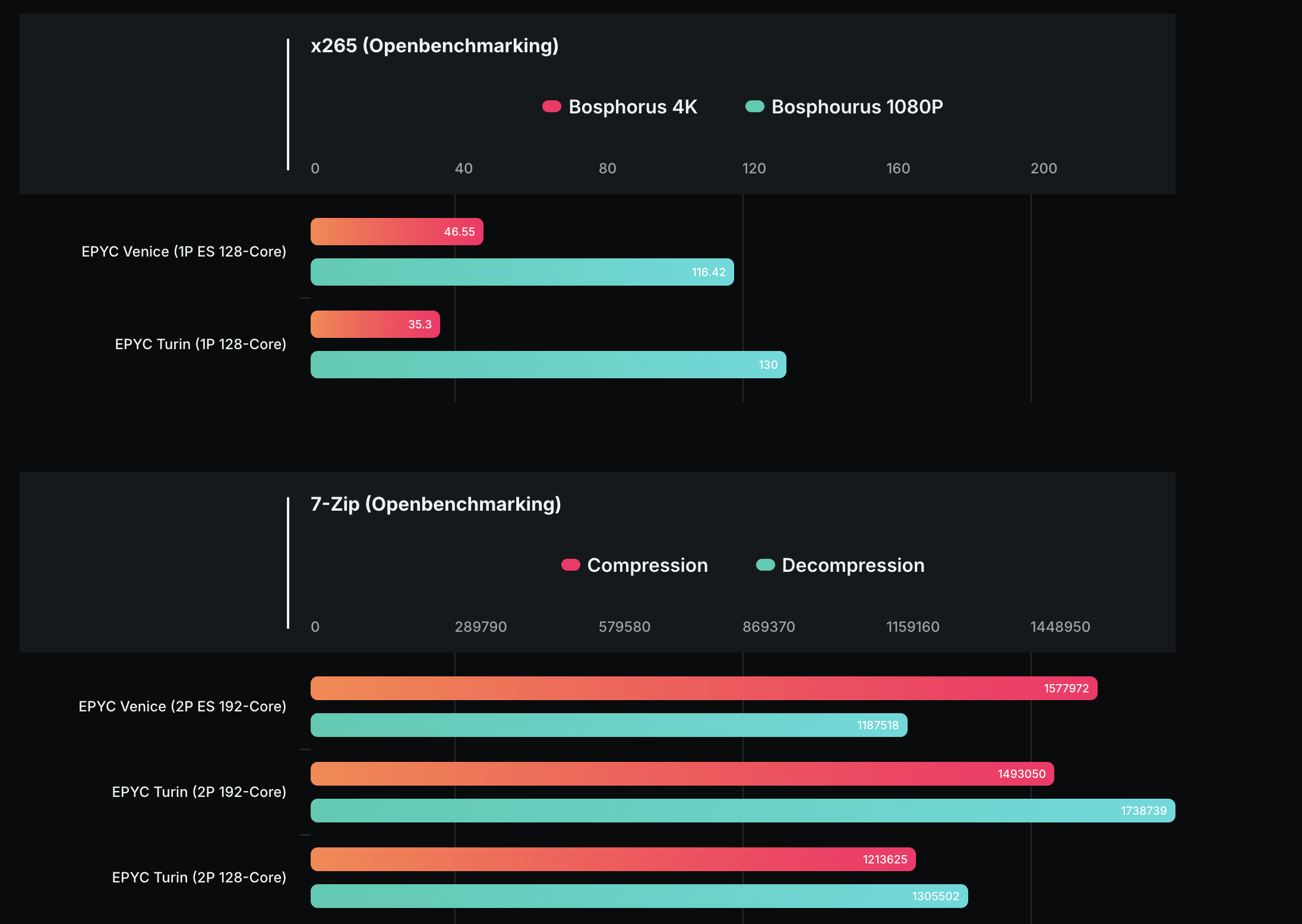The image size is (1302, 924).
Task: Select the 46.55 Venice 4K bar
Action: tap(397, 232)
